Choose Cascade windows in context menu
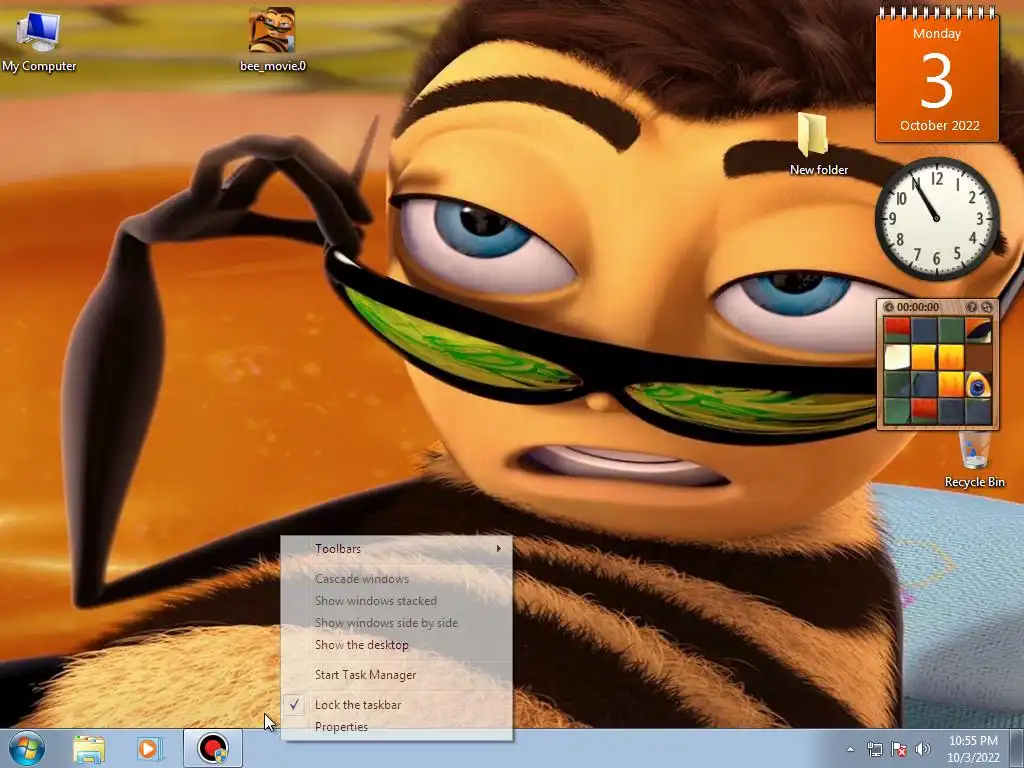This screenshot has width=1024, height=768. point(396,579)
